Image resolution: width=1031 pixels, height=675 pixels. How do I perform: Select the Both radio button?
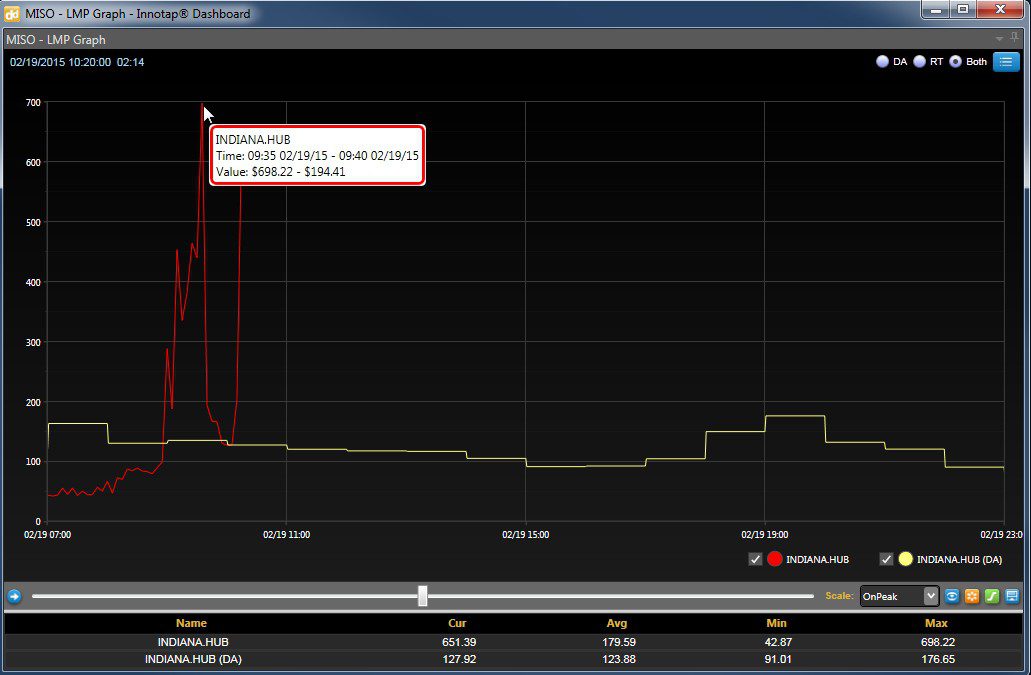(x=955, y=61)
